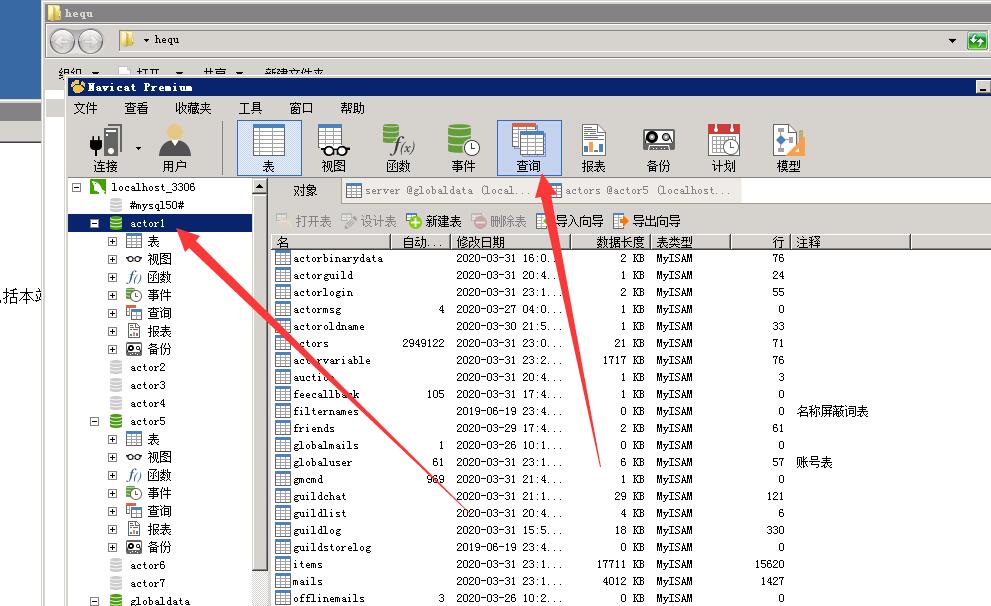Sort by the 修改日期 column header
This screenshot has height=606, width=991.
(511, 242)
